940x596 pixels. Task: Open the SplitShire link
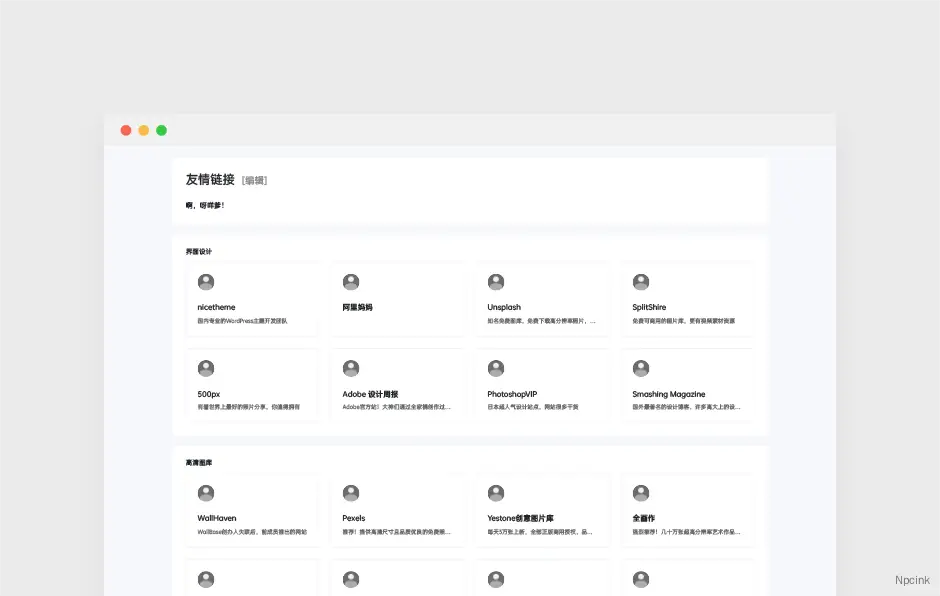649,307
